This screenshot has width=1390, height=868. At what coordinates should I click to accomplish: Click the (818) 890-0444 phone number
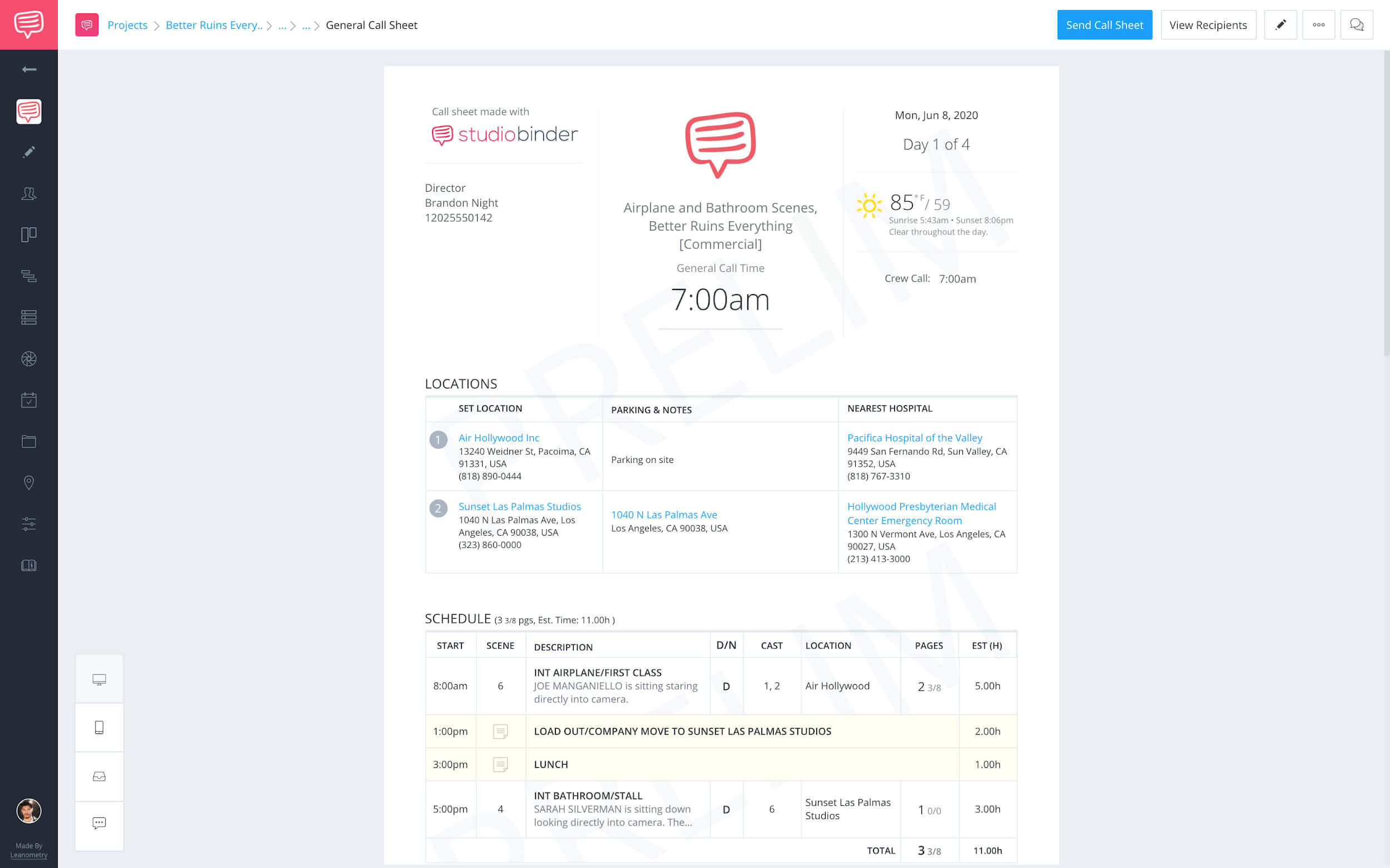coord(490,476)
